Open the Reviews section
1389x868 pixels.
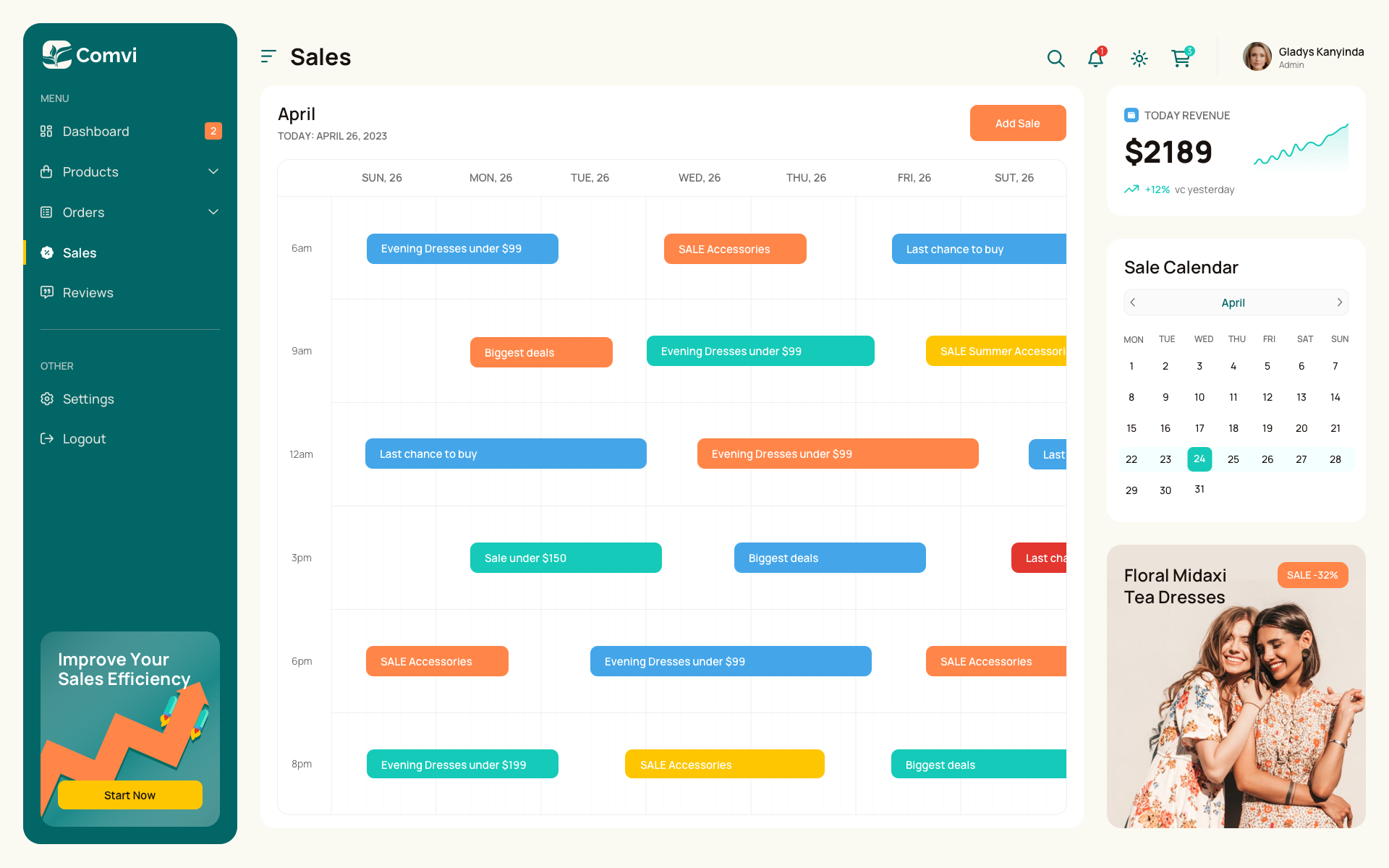pos(88,292)
